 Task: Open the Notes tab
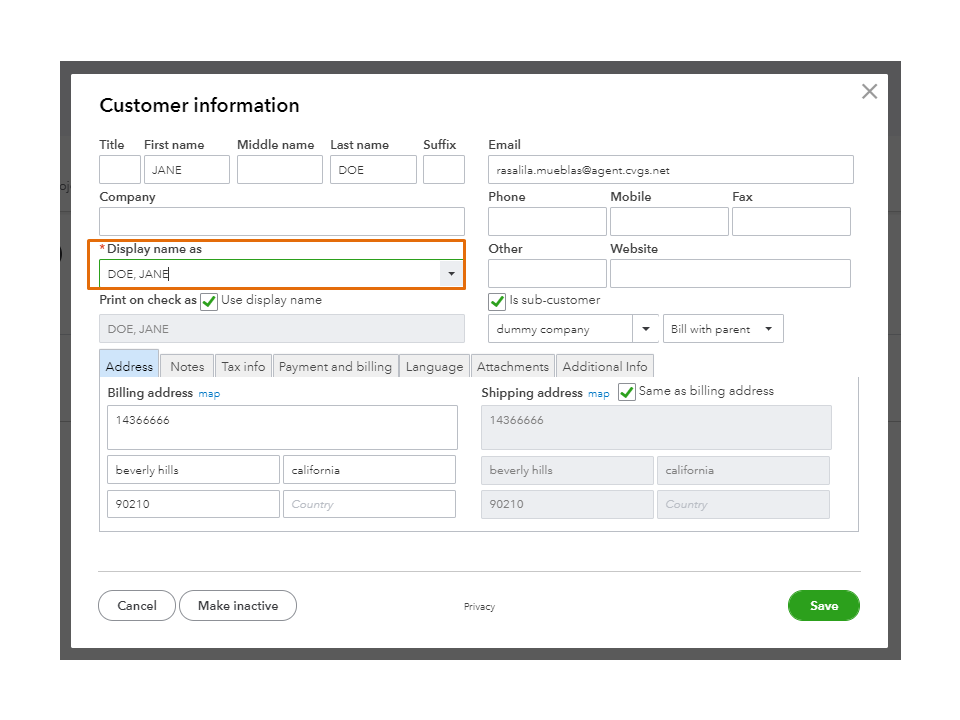pyautogui.click(x=187, y=366)
